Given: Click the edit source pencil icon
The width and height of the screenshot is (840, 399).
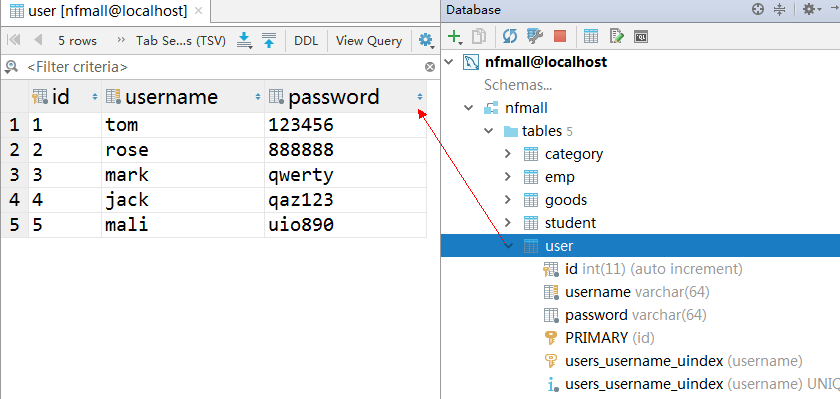Looking at the screenshot, I should [617, 36].
